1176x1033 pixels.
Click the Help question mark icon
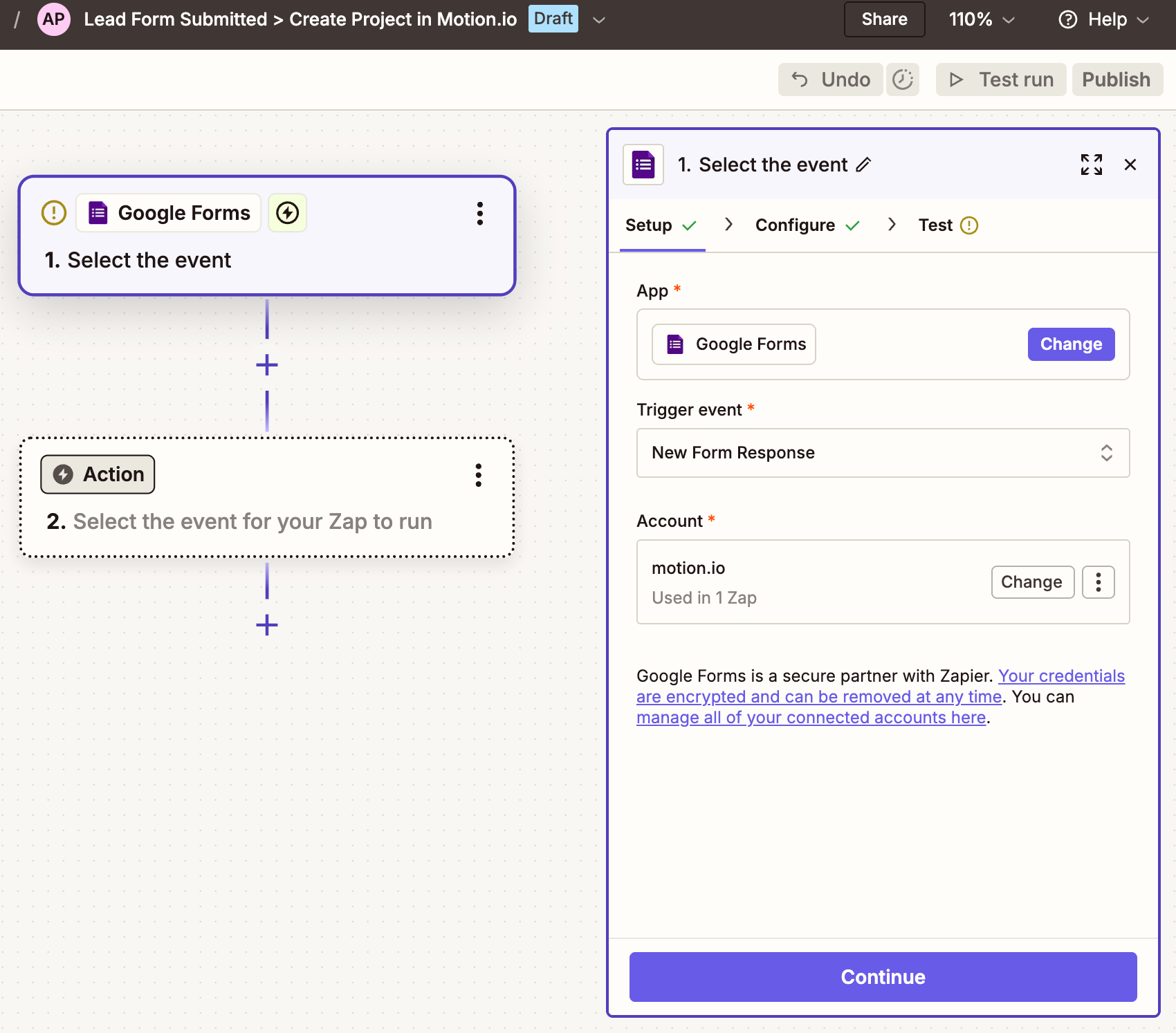coord(1068,19)
